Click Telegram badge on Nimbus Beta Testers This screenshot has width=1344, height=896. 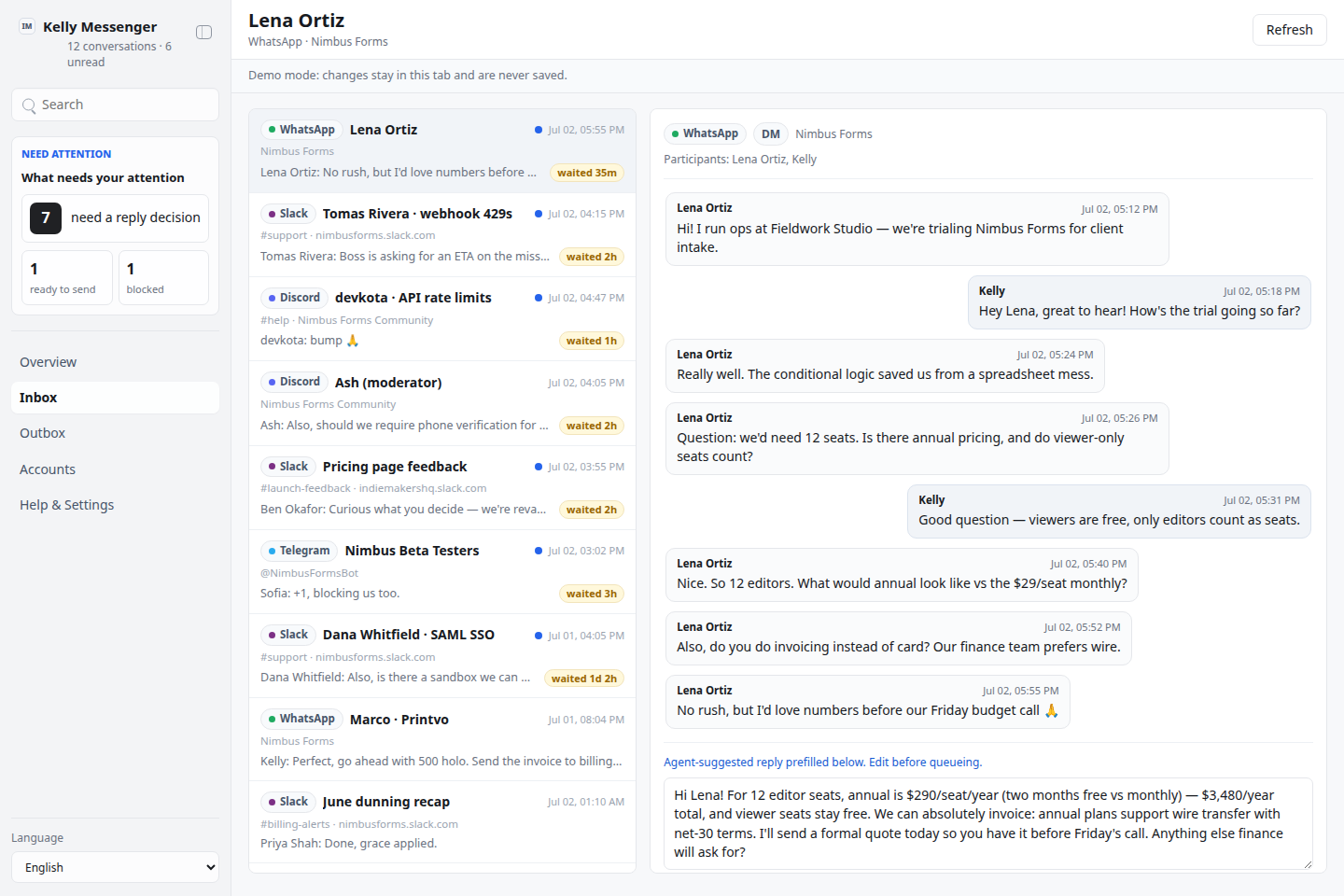click(x=299, y=551)
